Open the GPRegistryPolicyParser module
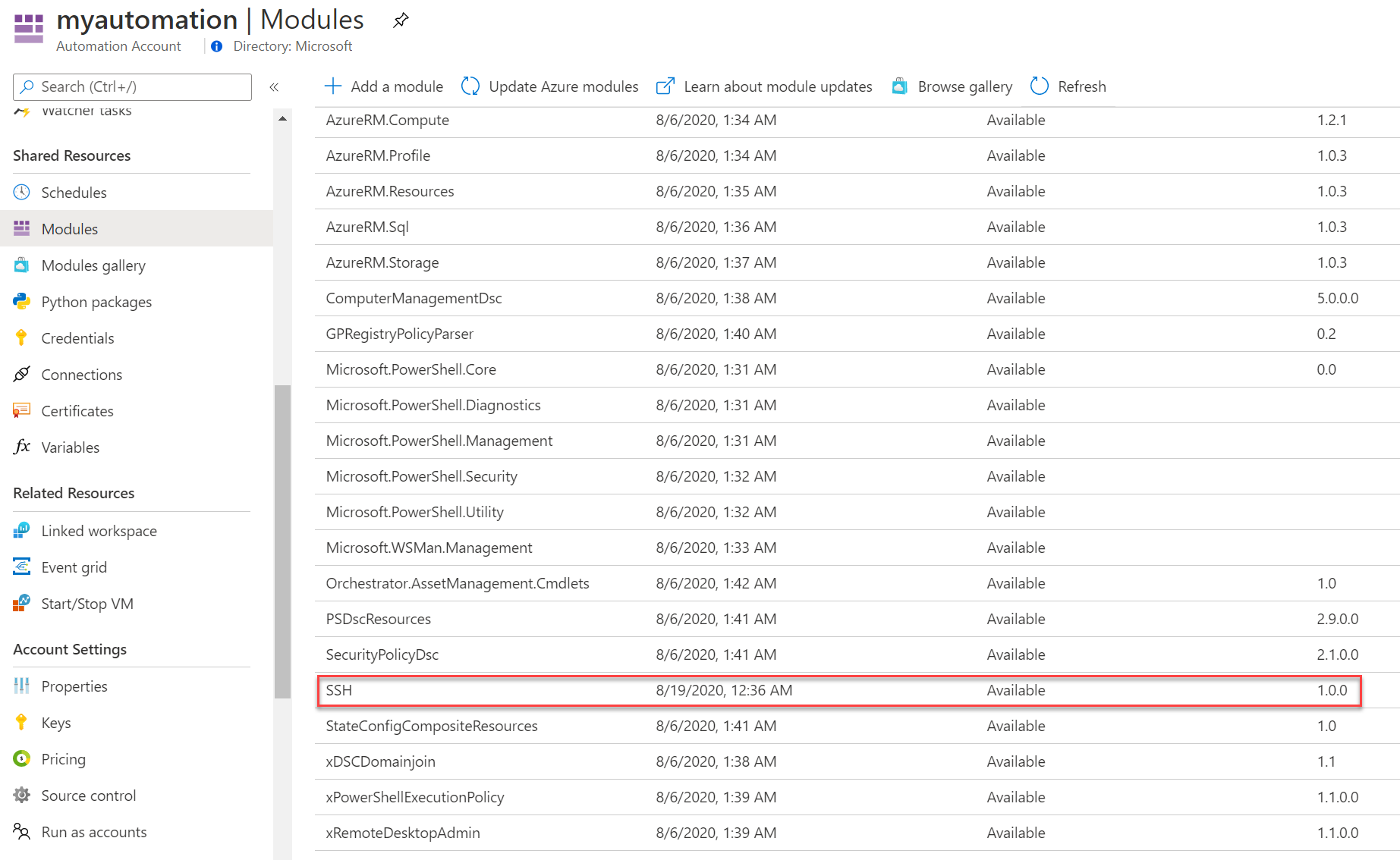This screenshot has width=1400, height=860. click(399, 334)
